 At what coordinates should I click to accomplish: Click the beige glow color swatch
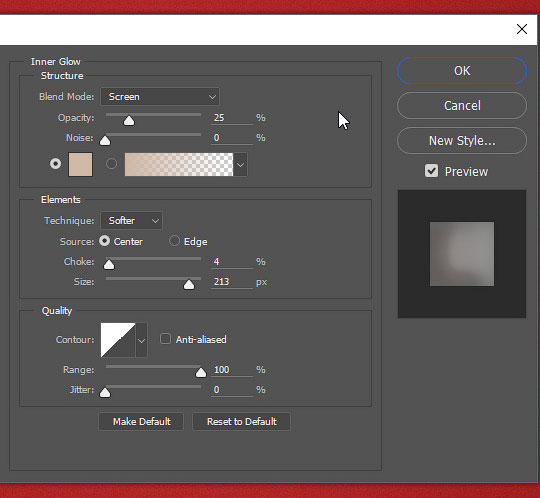81,164
